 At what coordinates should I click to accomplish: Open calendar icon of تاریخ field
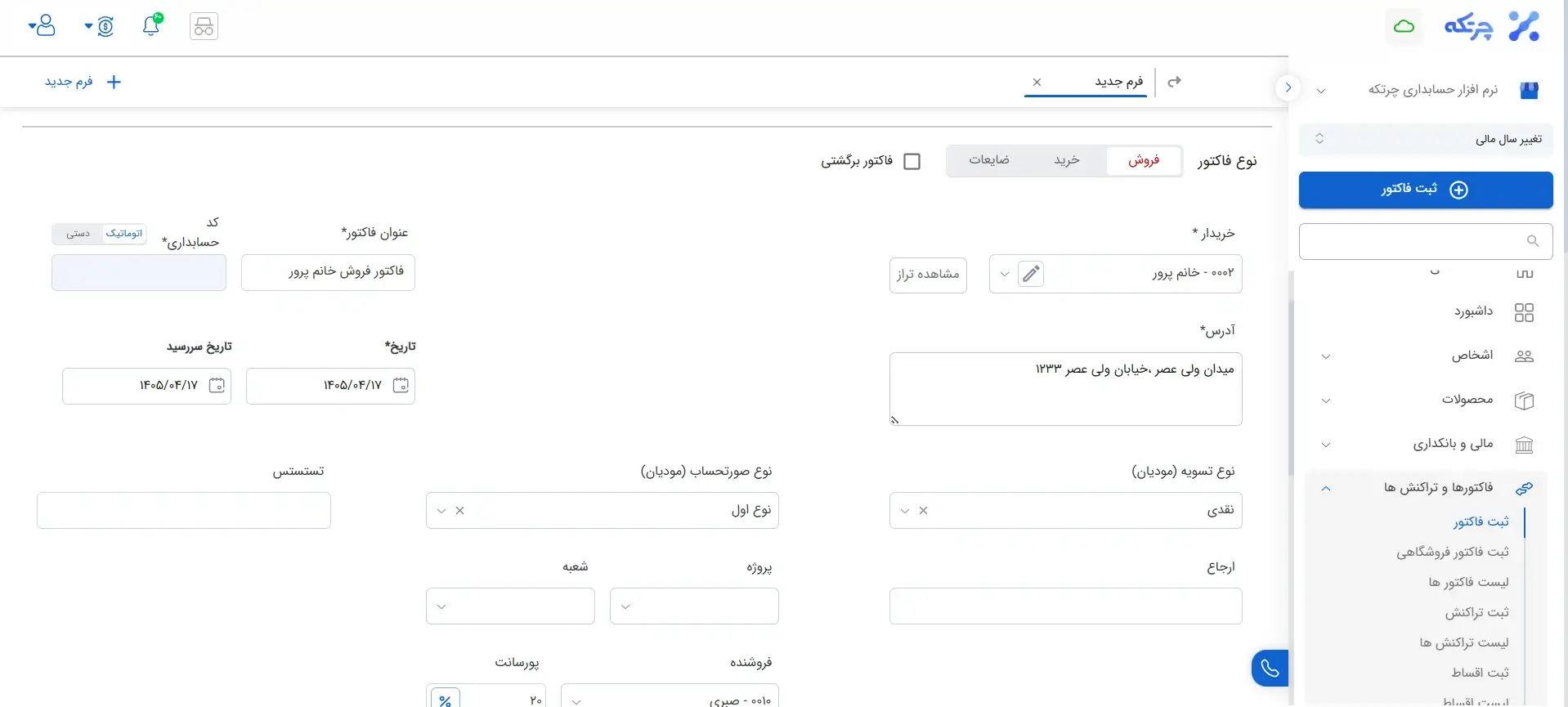(401, 385)
